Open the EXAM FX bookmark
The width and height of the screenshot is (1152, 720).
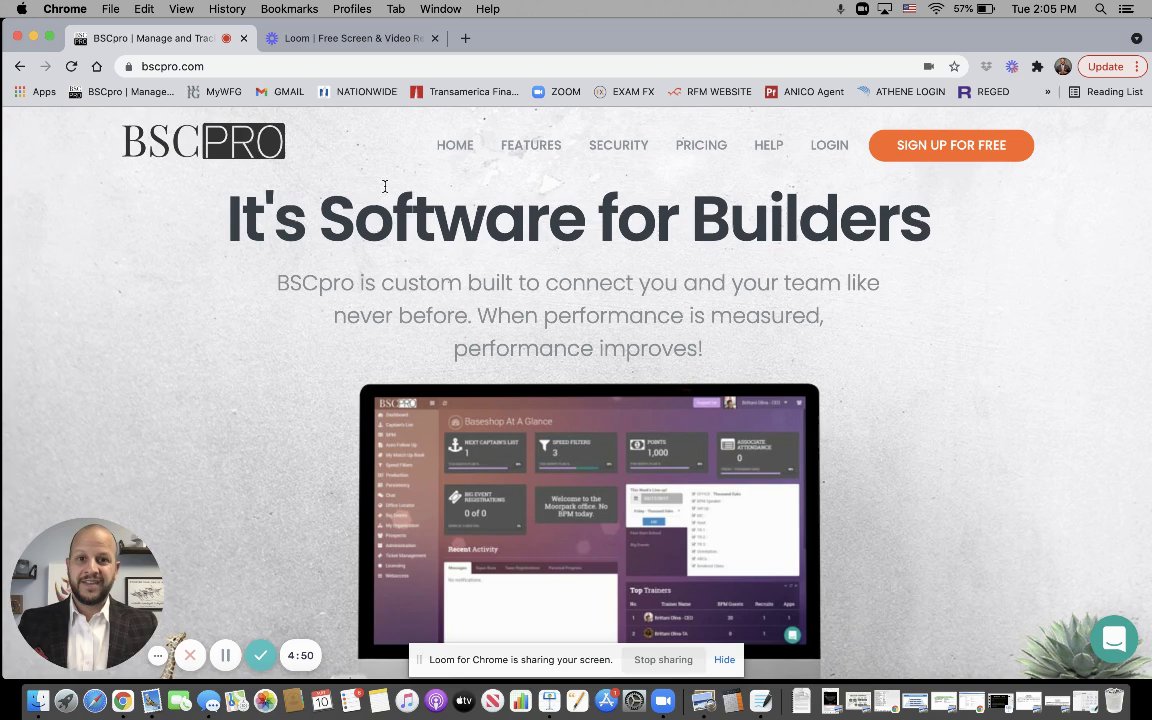tap(624, 92)
